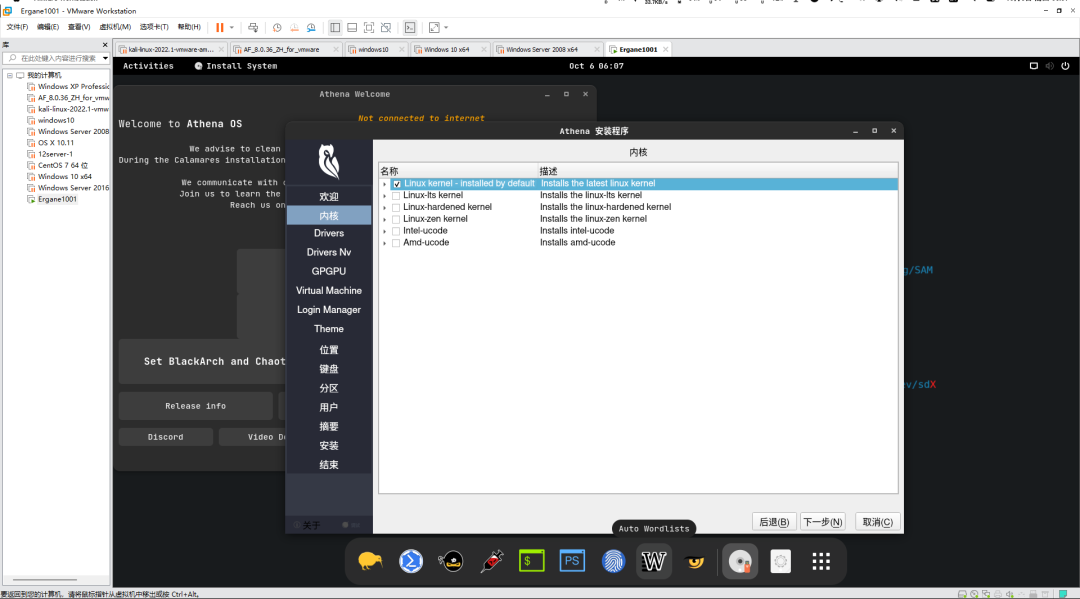The image size is (1080, 599).
Task: Toggle the thumbnail bar view icon
Action: pyautogui.click(x=352, y=28)
